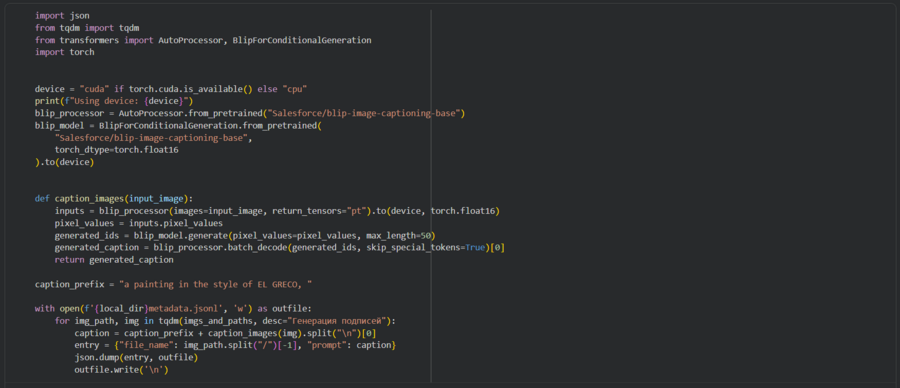The image size is (900, 388).
Task: Click the 'pixel_values = inputs.pixel_values' line
Action: tap(138, 223)
